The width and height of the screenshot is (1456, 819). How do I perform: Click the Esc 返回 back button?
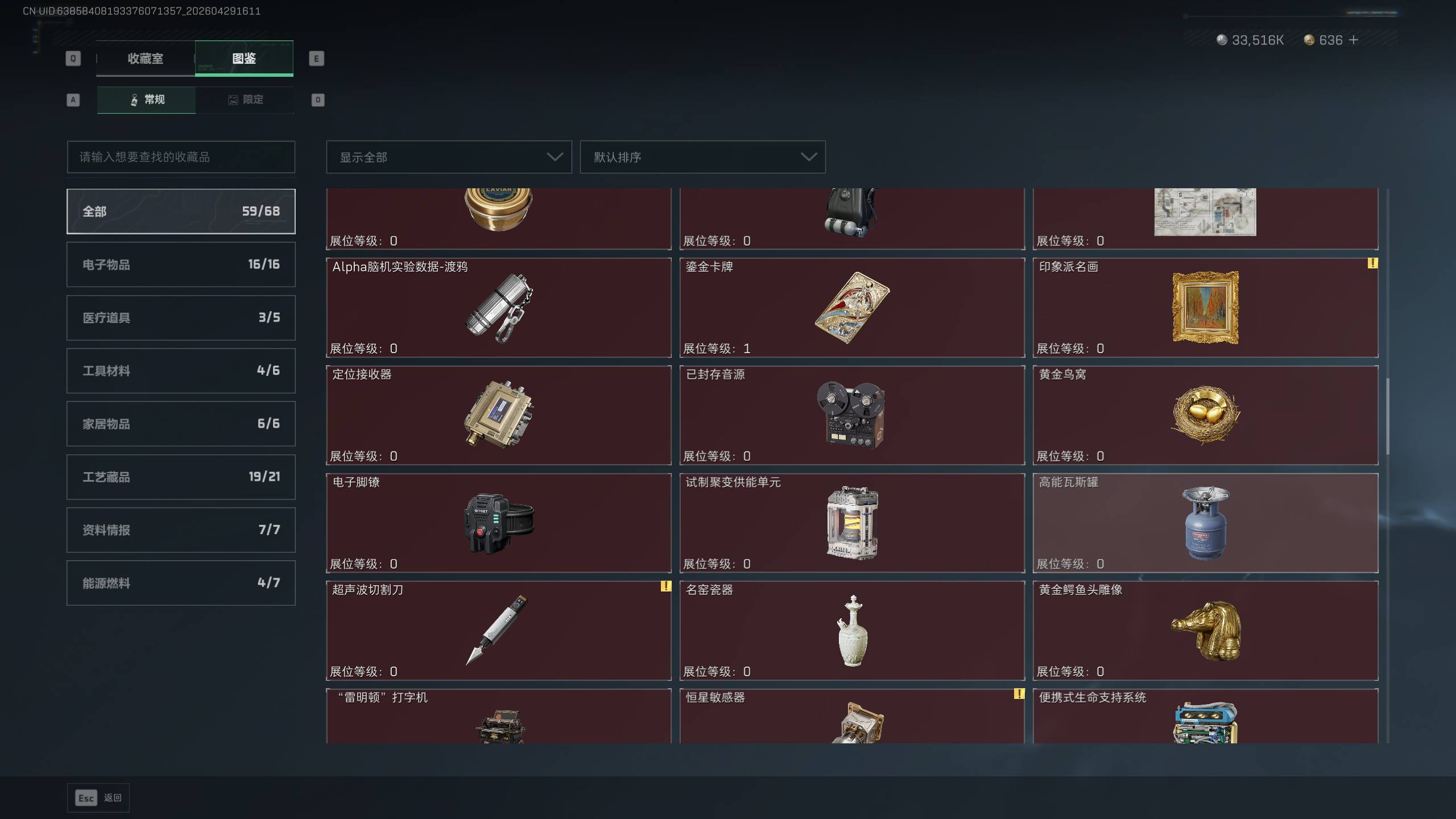98,798
